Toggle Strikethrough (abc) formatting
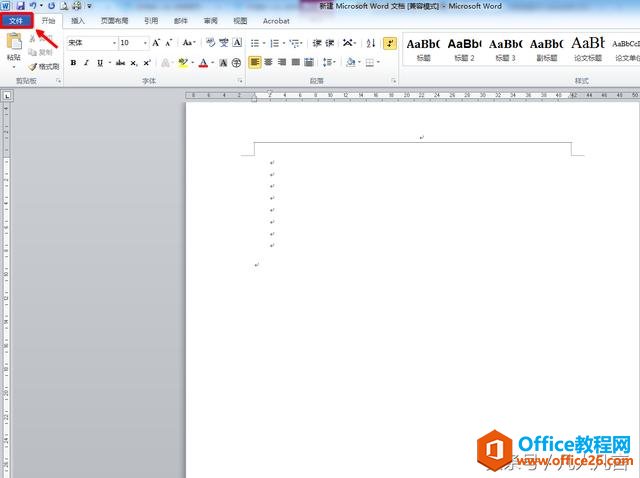 pos(120,63)
